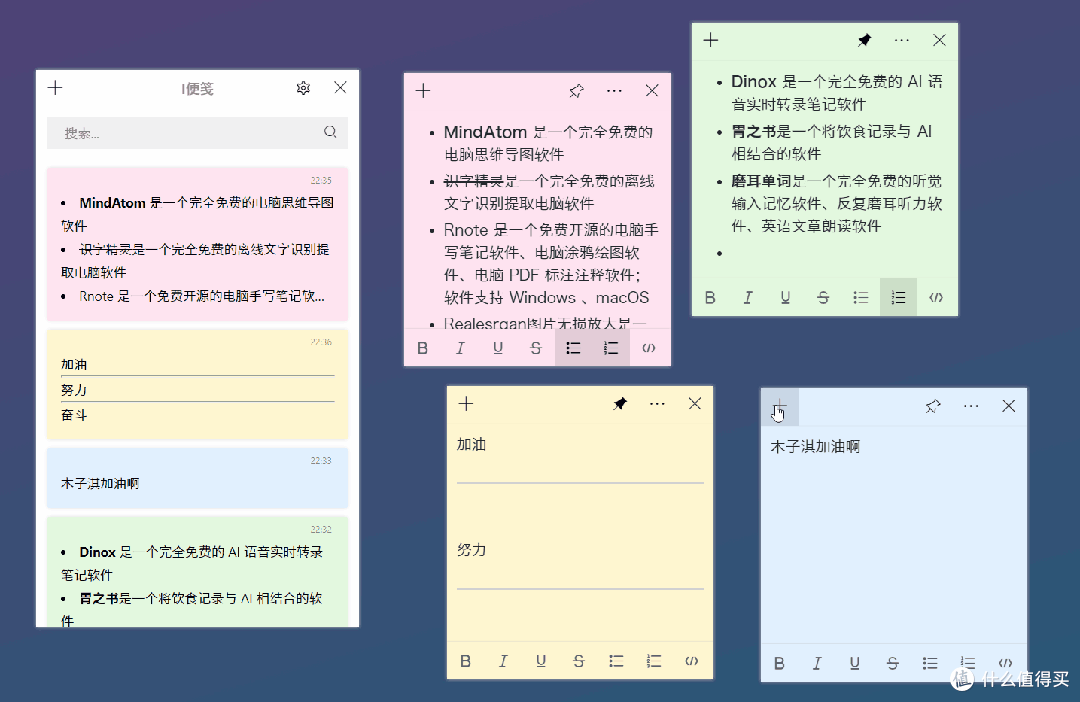Pin the blue note on top

coord(933,406)
